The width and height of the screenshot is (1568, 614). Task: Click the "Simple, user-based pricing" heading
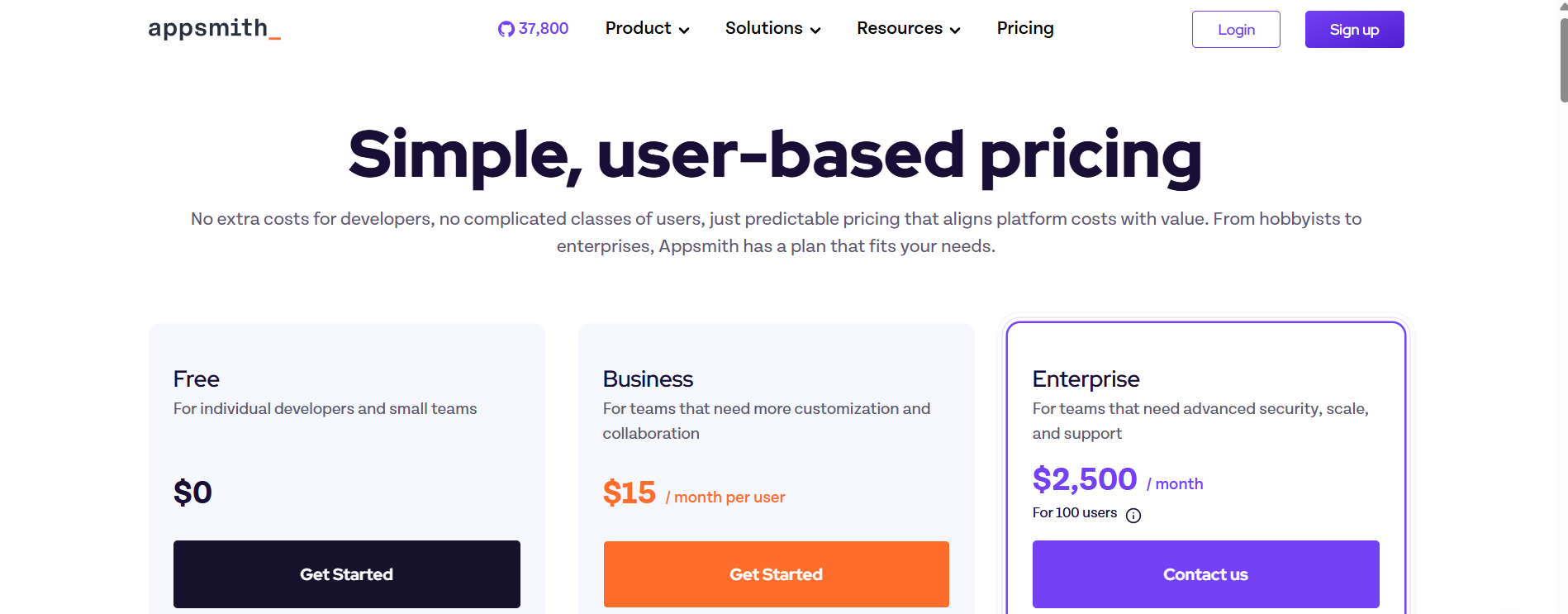775,155
